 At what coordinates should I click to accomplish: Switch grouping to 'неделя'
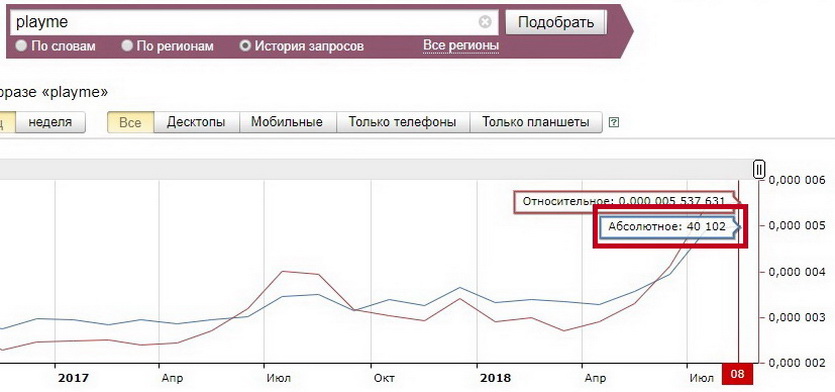click(50, 122)
